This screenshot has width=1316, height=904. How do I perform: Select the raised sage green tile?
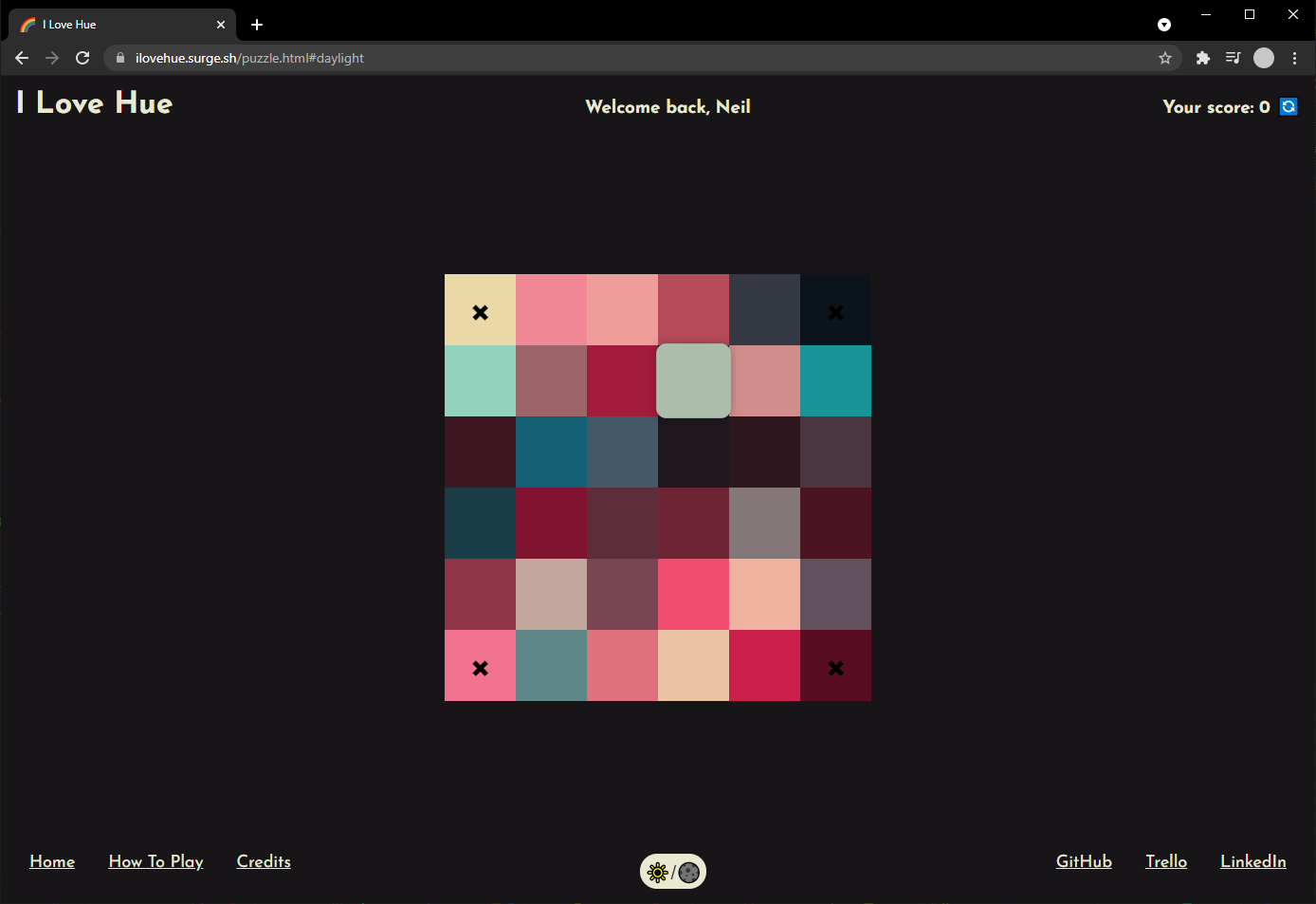(x=693, y=380)
